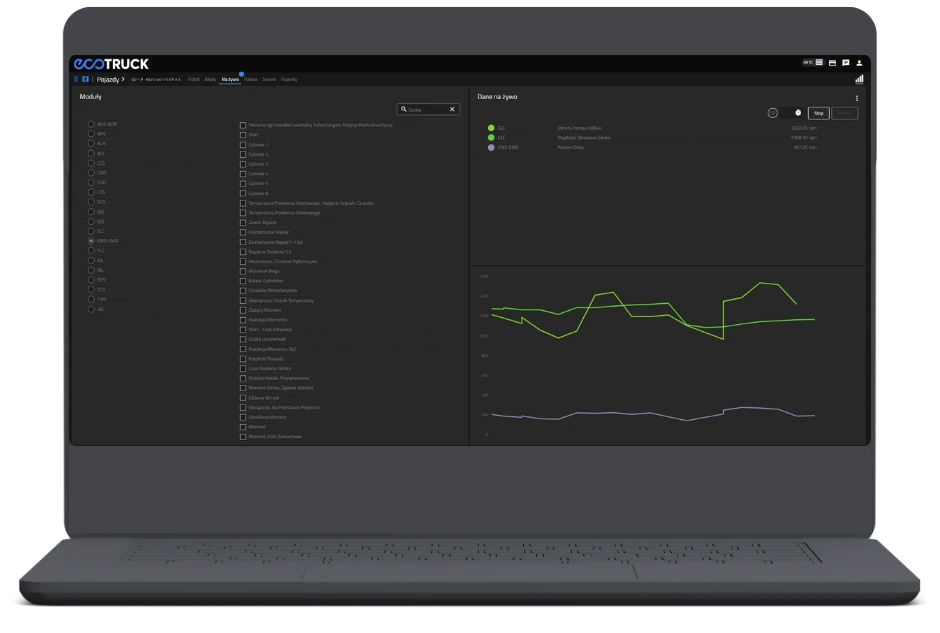Open the user account icon
This screenshot has width=940, height=633.
859,63
